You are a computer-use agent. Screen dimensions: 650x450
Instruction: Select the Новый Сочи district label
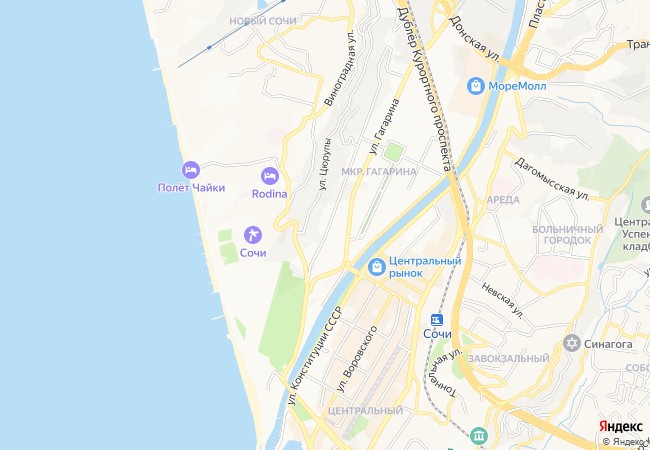(x=263, y=21)
